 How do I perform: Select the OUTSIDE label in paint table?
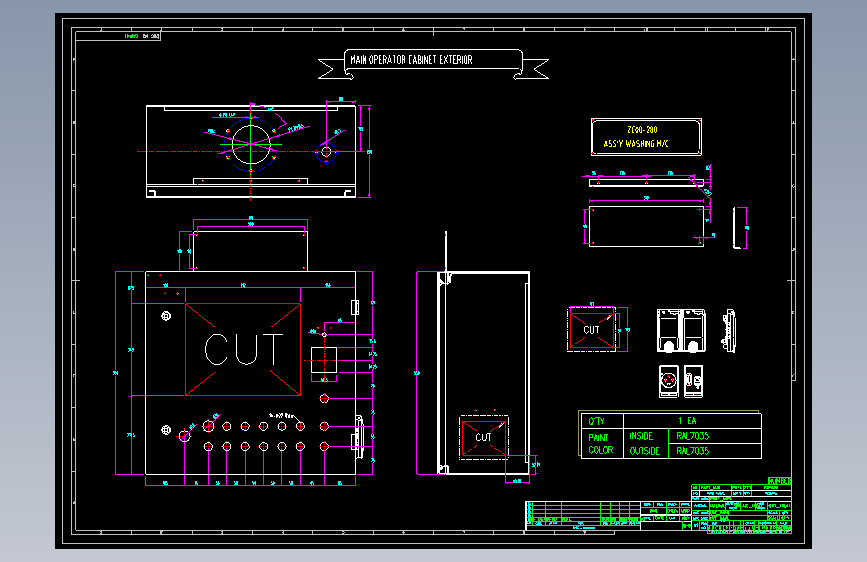pos(645,451)
